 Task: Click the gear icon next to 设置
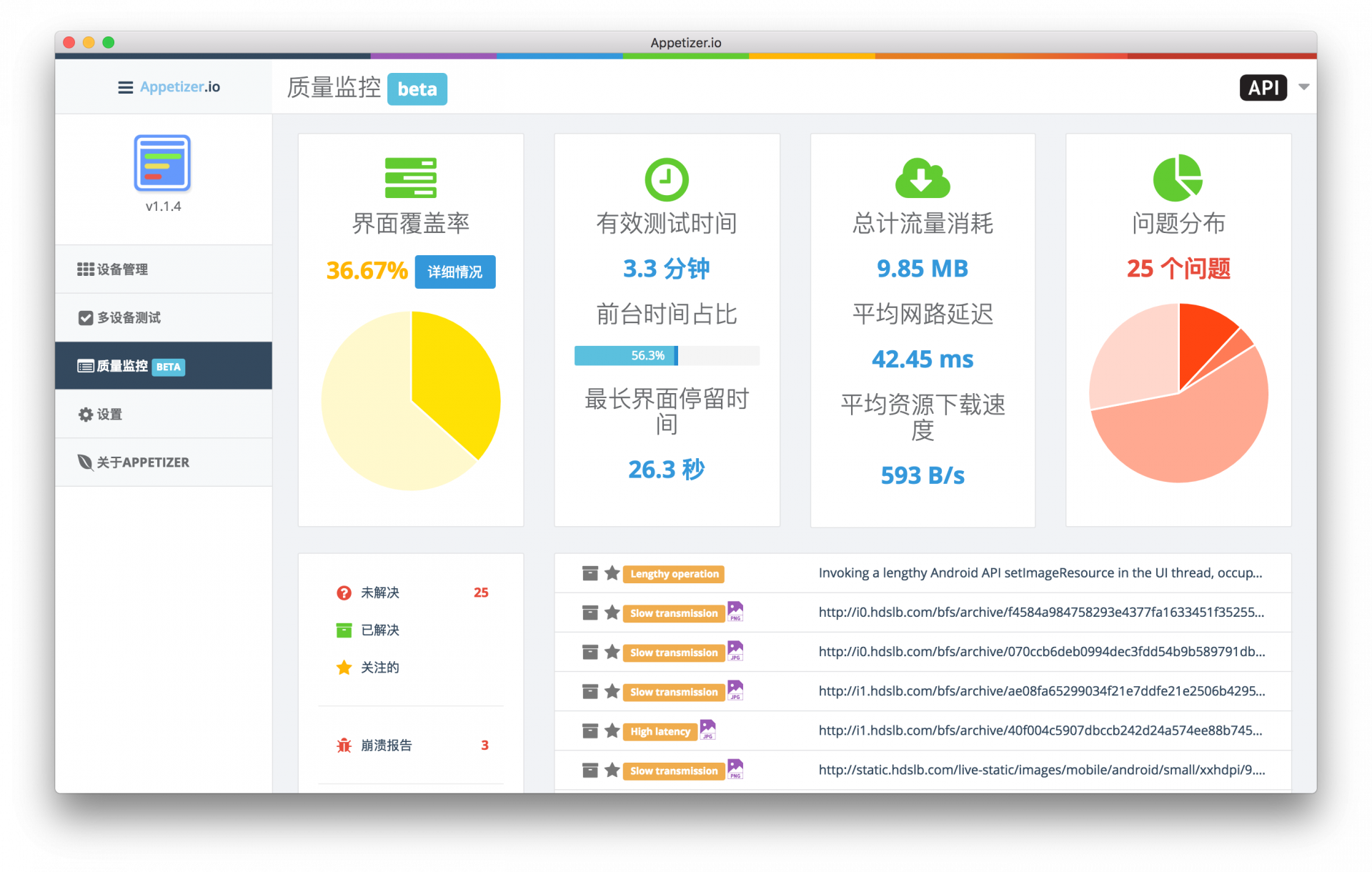click(86, 415)
